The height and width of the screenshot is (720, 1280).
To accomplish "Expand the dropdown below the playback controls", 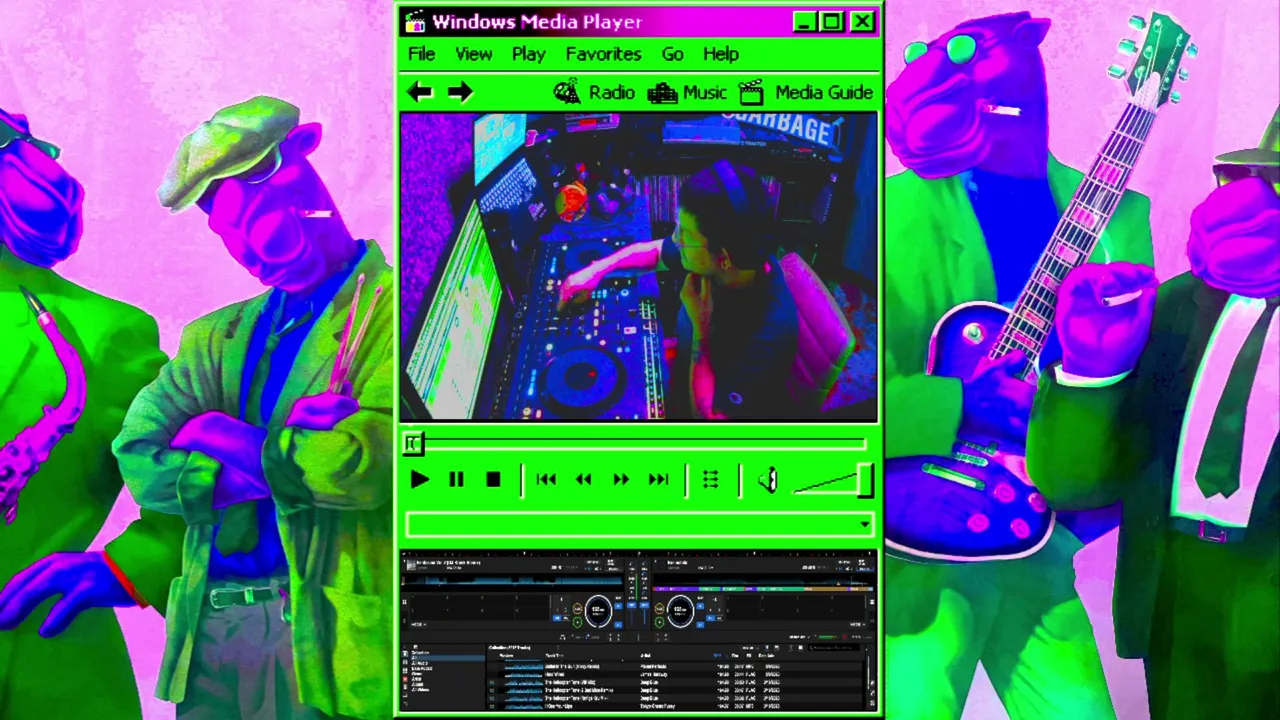I will pyautogui.click(x=864, y=524).
